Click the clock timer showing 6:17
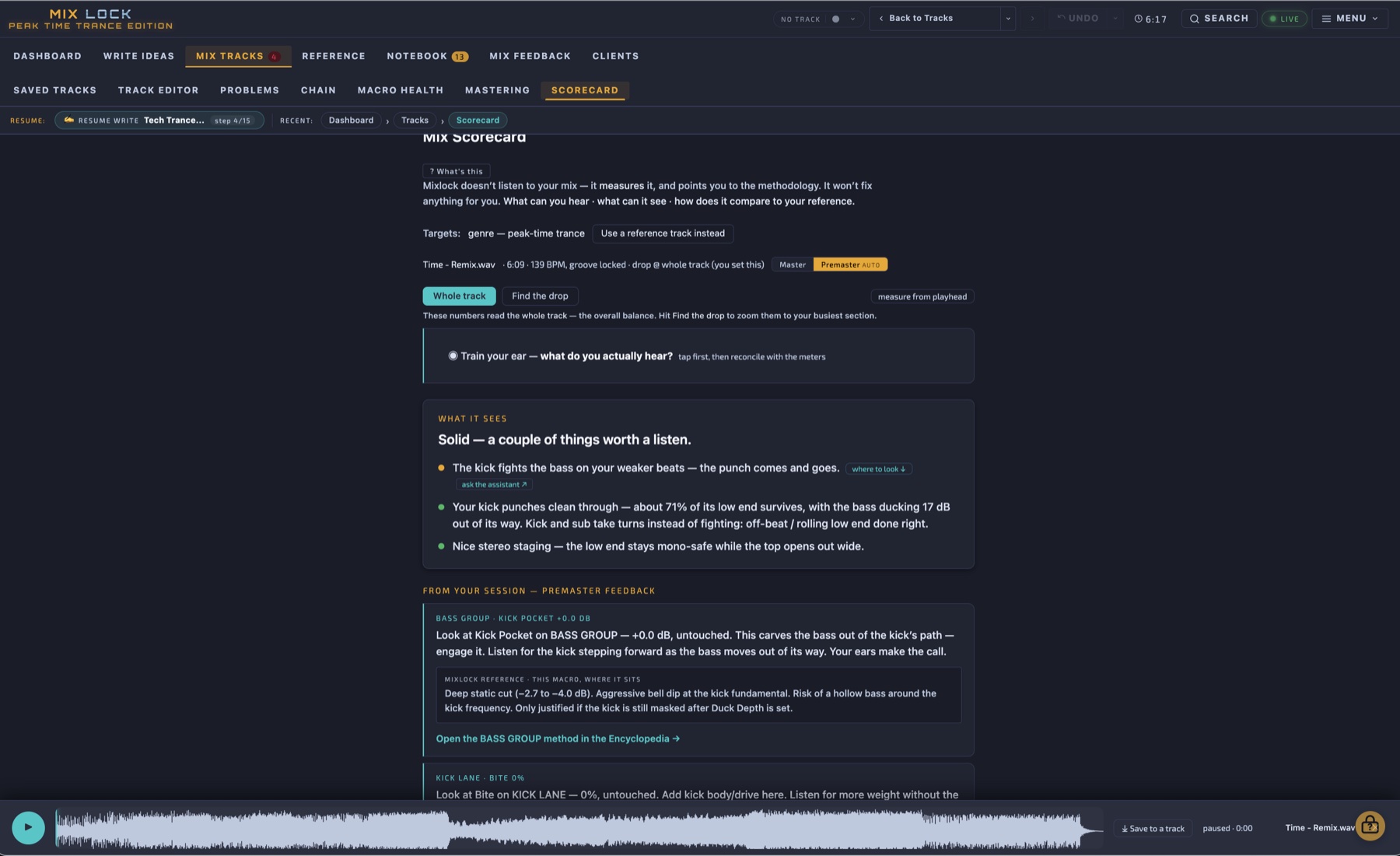Screen dimensions: 1400x856 tap(1150, 19)
